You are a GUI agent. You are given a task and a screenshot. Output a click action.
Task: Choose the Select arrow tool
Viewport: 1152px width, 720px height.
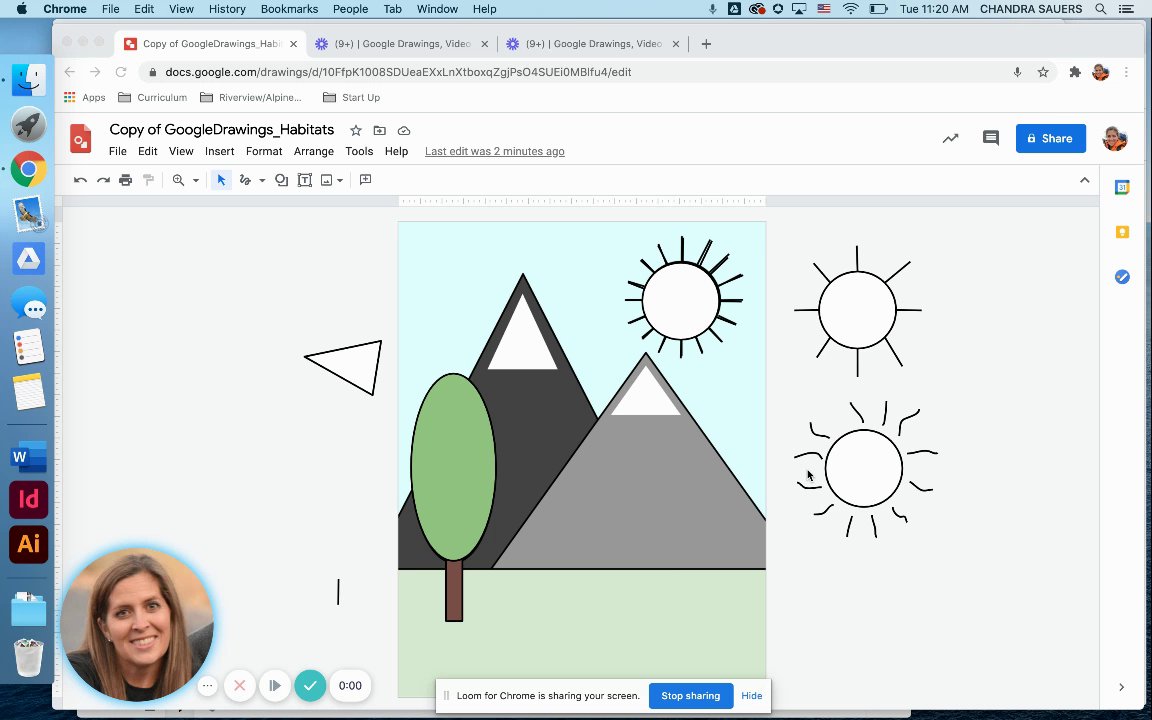[x=221, y=180]
